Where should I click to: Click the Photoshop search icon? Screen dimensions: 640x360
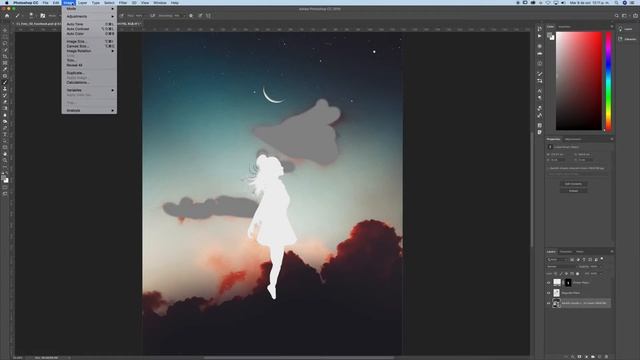pos(617,16)
